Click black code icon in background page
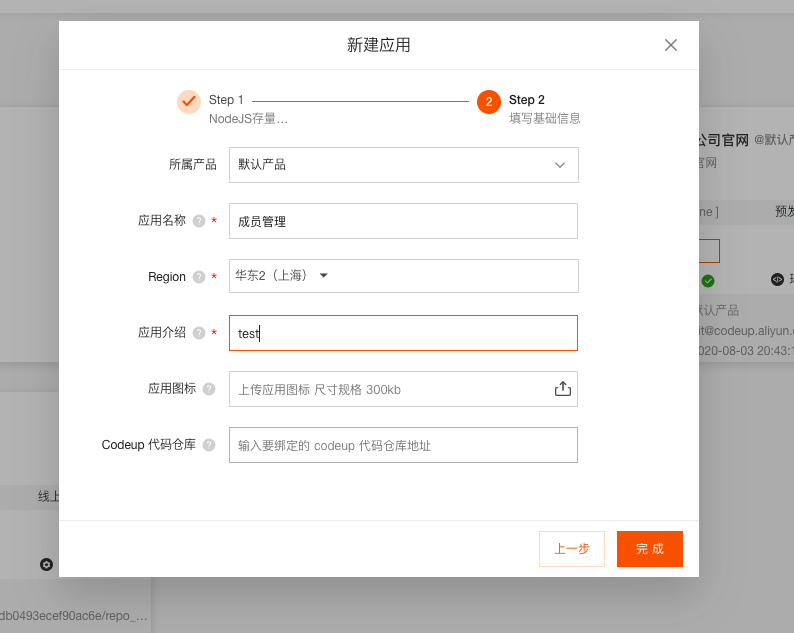794x633 pixels. click(777, 279)
